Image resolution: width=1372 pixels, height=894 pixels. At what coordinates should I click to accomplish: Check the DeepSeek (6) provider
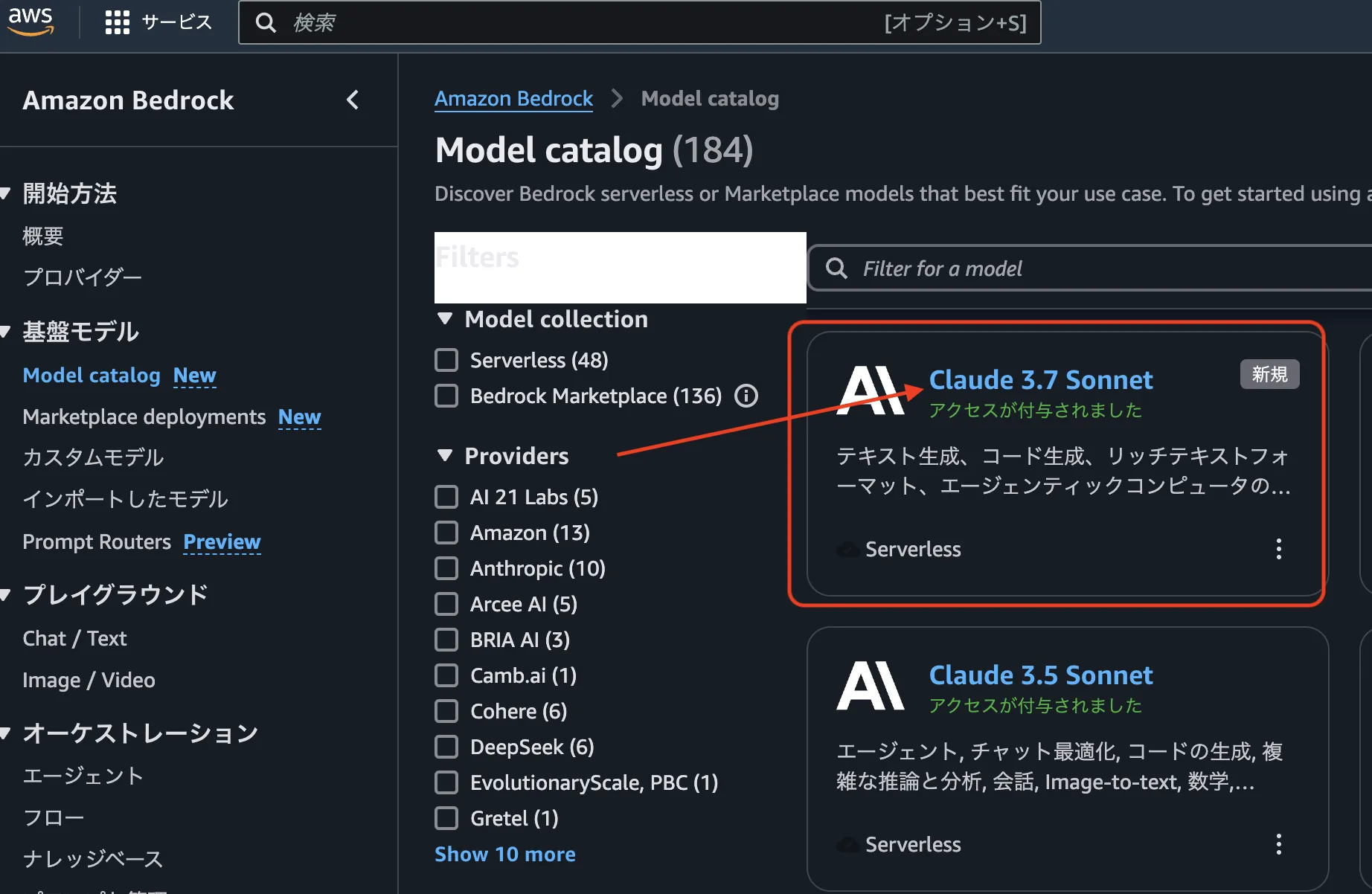[x=446, y=747]
